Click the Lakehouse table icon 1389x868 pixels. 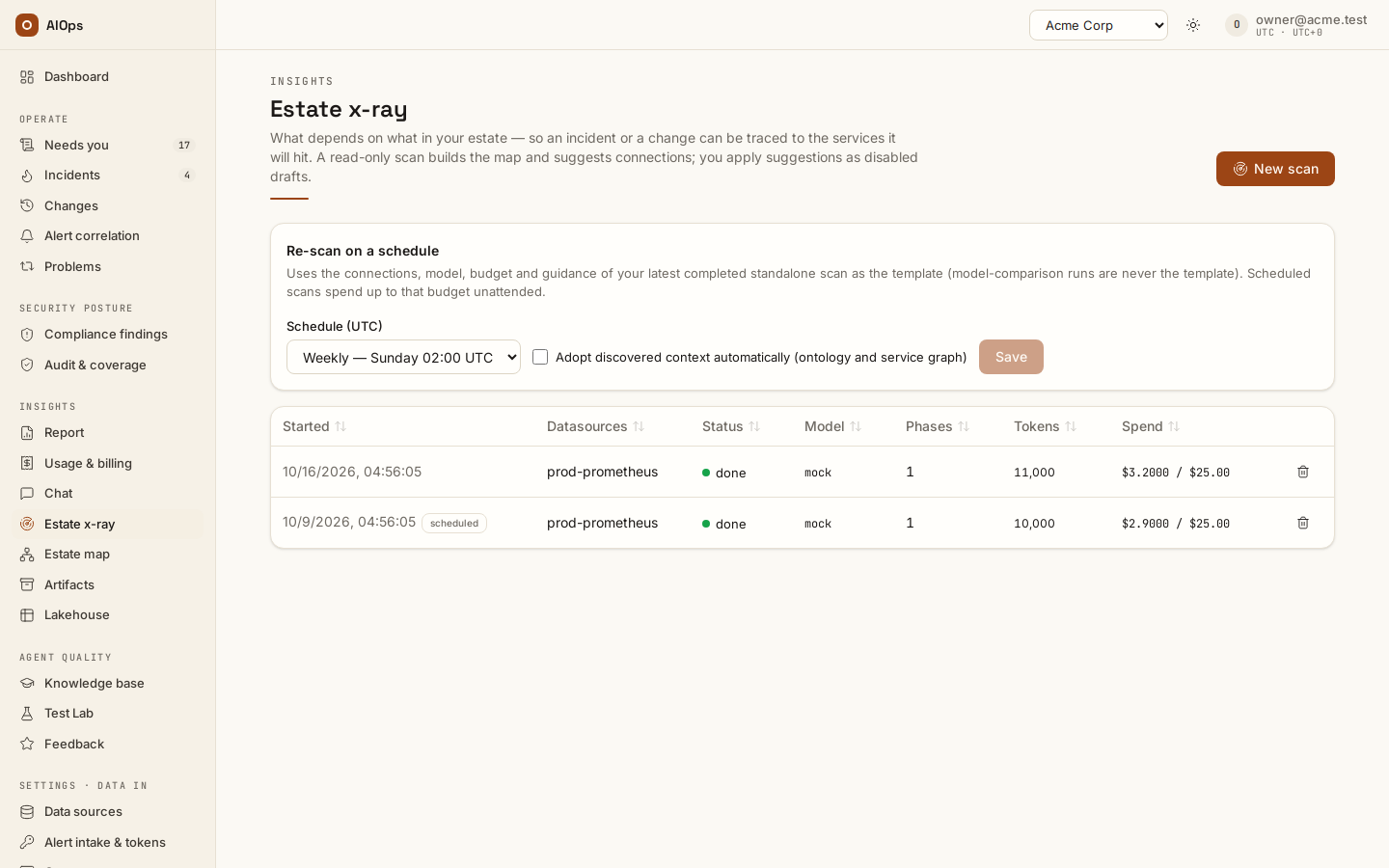coord(27,615)
